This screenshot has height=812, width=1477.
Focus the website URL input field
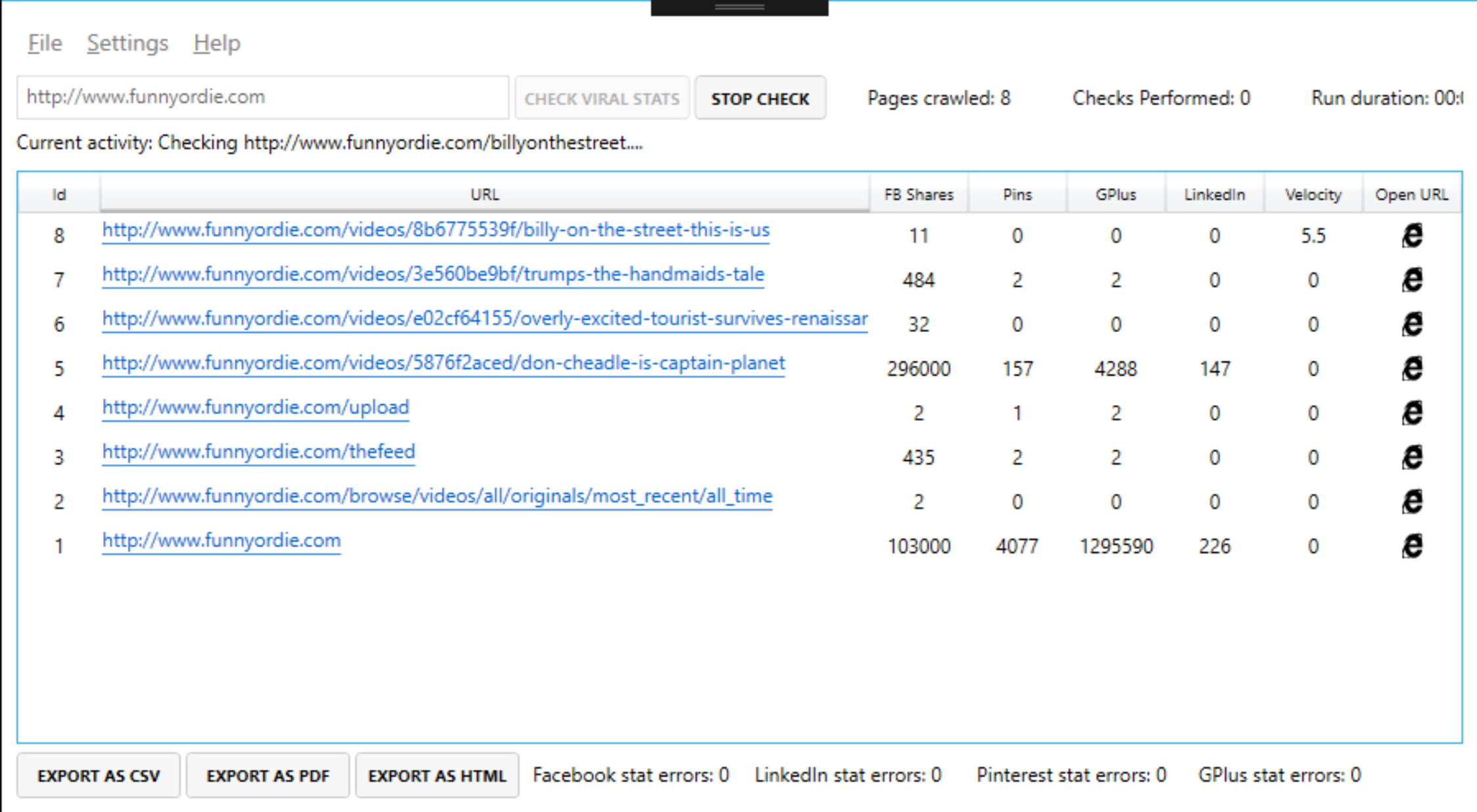coord(263,97)
